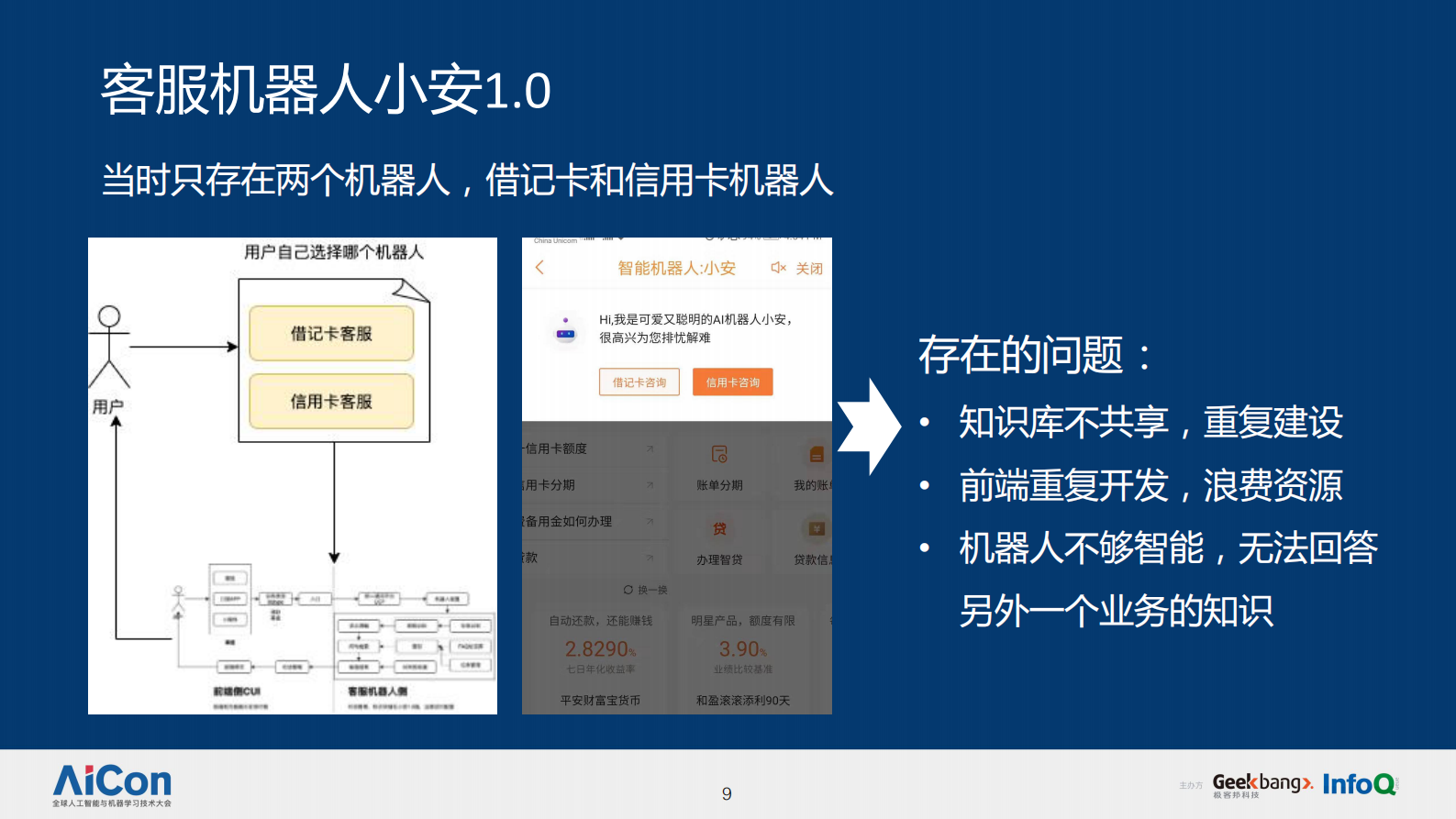Click the 和盈滚滚添利90天 product name

743,701
